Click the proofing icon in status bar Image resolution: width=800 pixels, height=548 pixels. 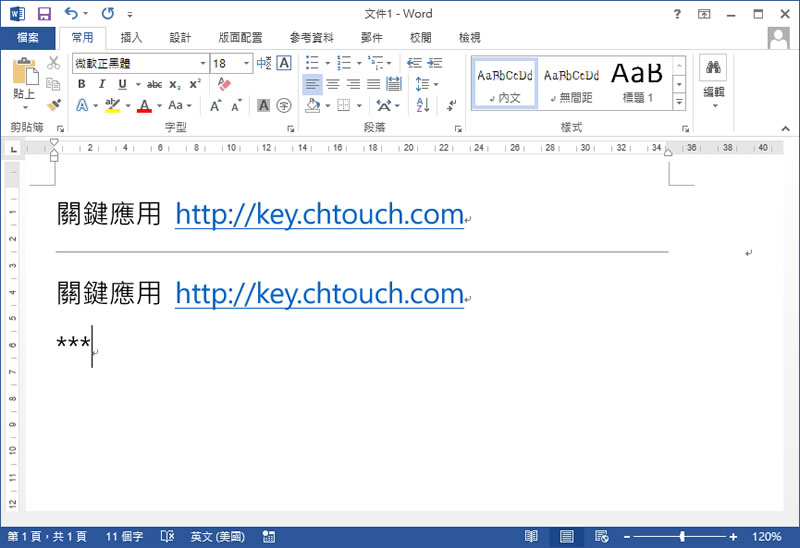[167, 536]
